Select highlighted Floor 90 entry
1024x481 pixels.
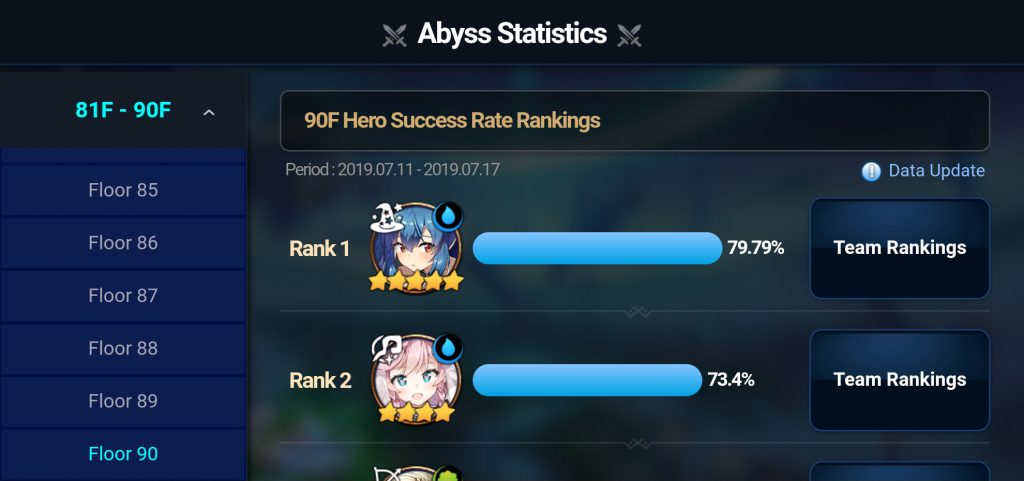tap(123, 454)
